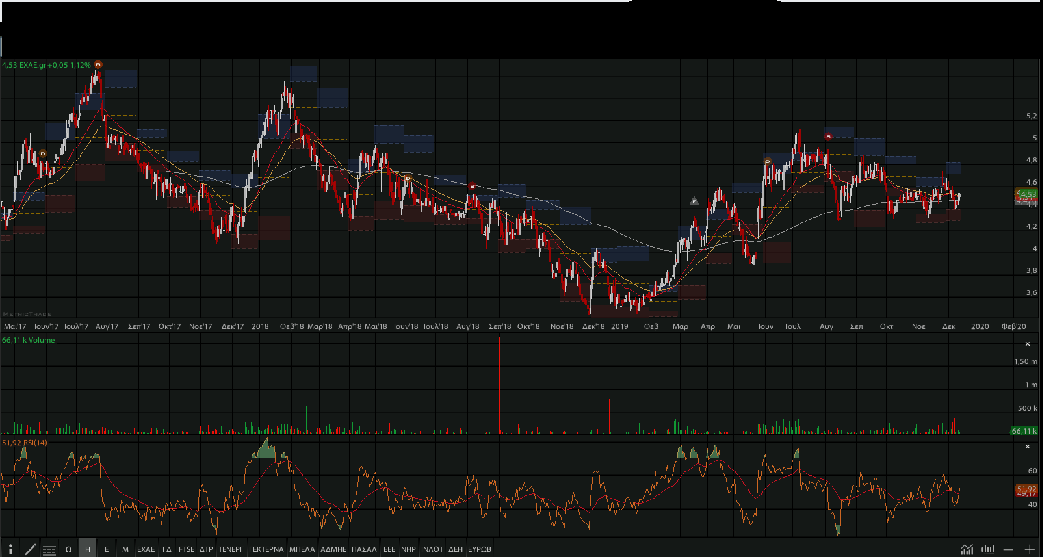Click the orange event marker at the highest peak

pos(98,65)
